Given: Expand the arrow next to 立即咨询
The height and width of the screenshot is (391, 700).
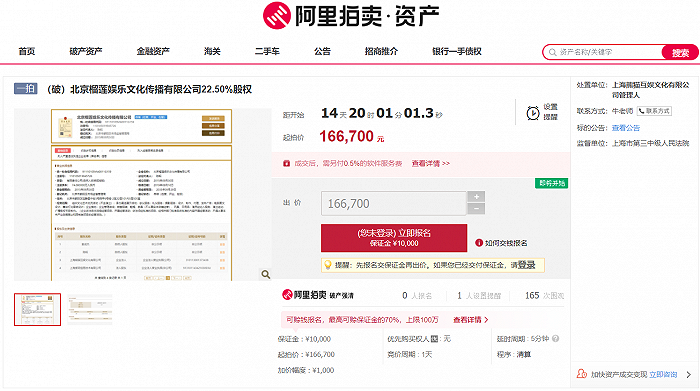Looking at the screenshot, I should click(x=688, y=374).
